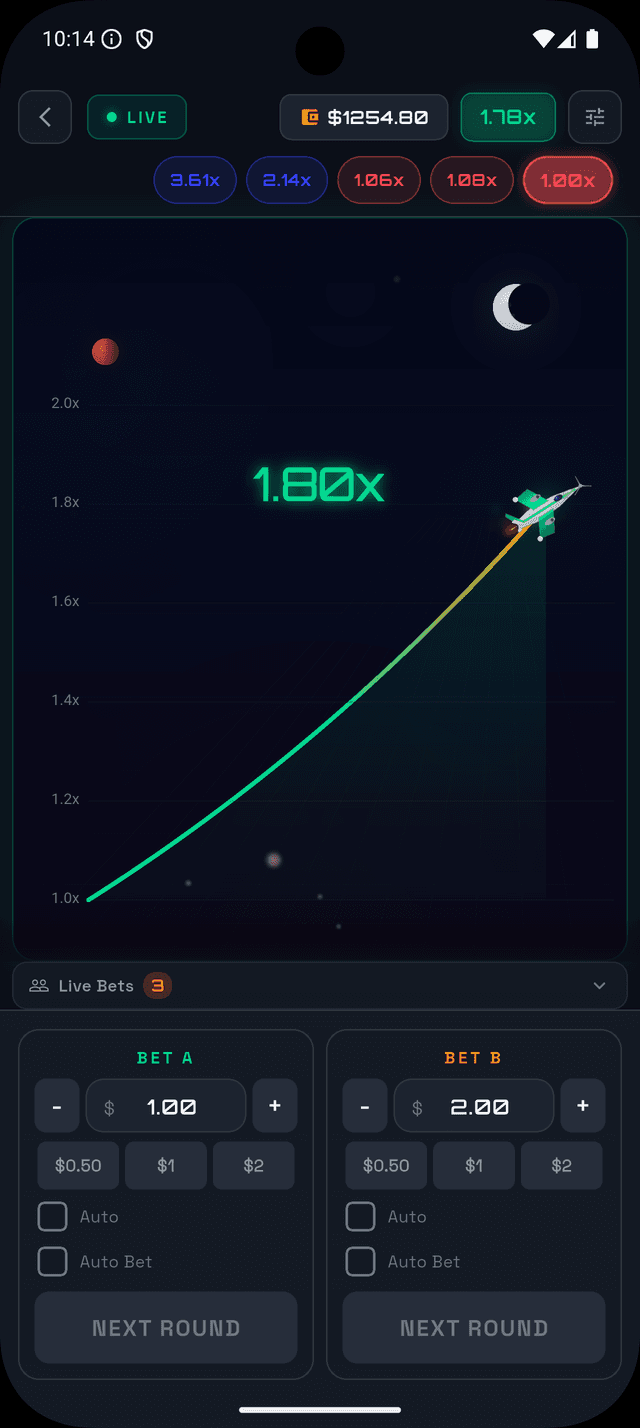The image size is (640, 1428).
Task: Tap the wallet icon beside balance
Action: point(311,117)
